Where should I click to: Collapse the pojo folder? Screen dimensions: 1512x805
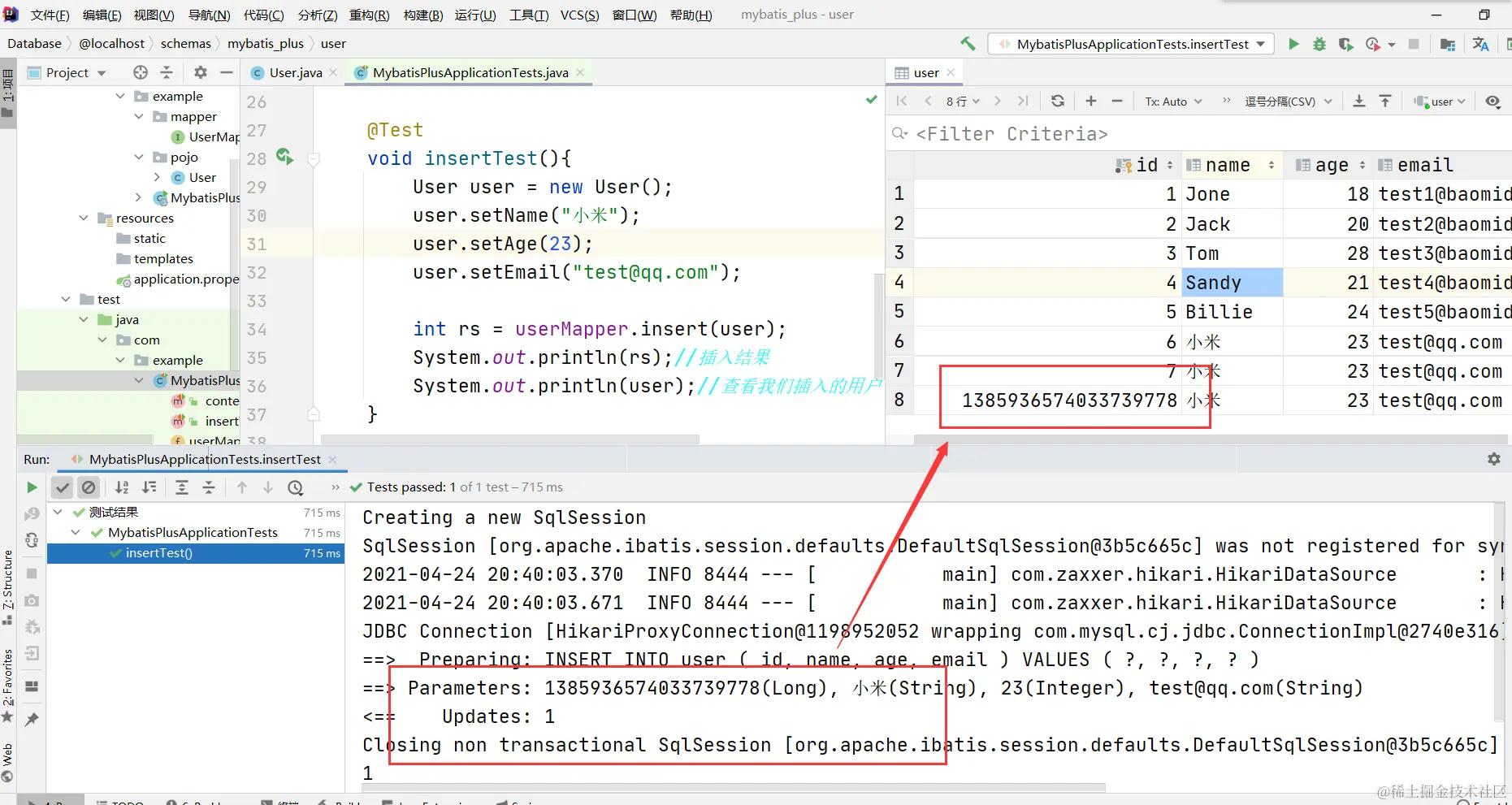[x=138, y=157]
